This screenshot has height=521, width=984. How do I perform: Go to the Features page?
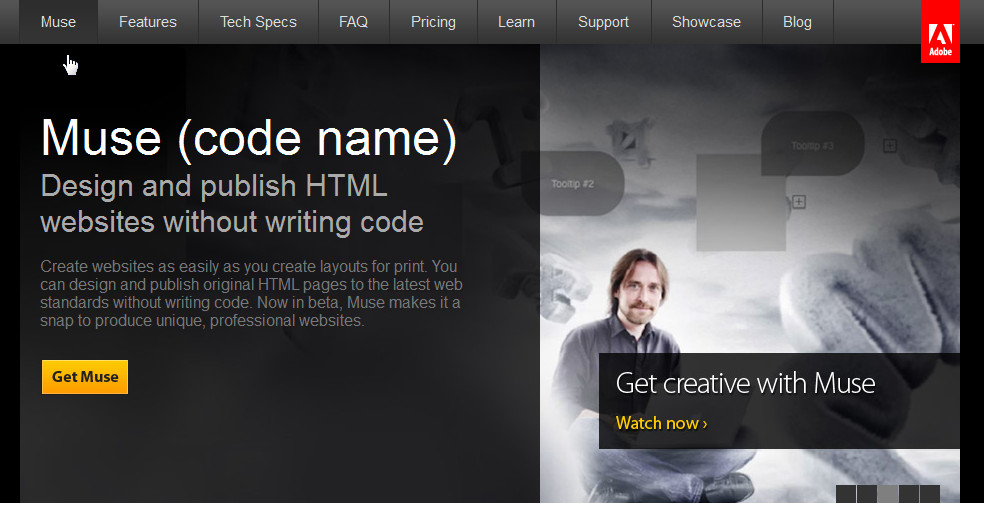(x=148, y=22)
